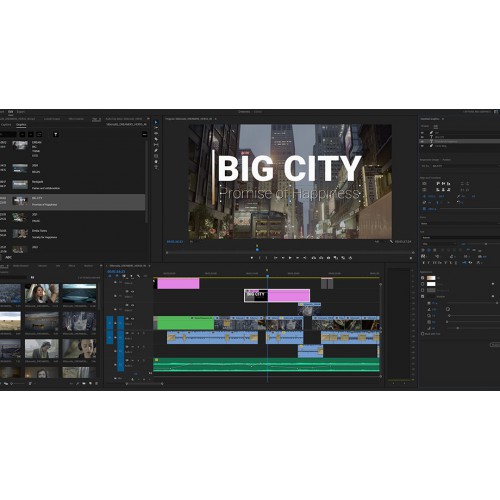Switch to the Graphics tab in Text panel

coord(21,124)
